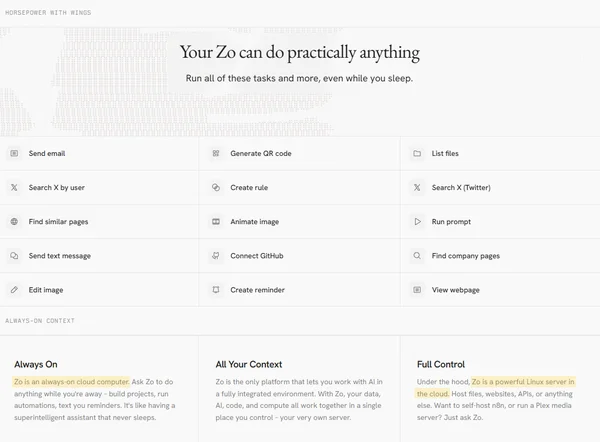
Task: Click the envelope icon beside Send email
Action: [14, 153]
